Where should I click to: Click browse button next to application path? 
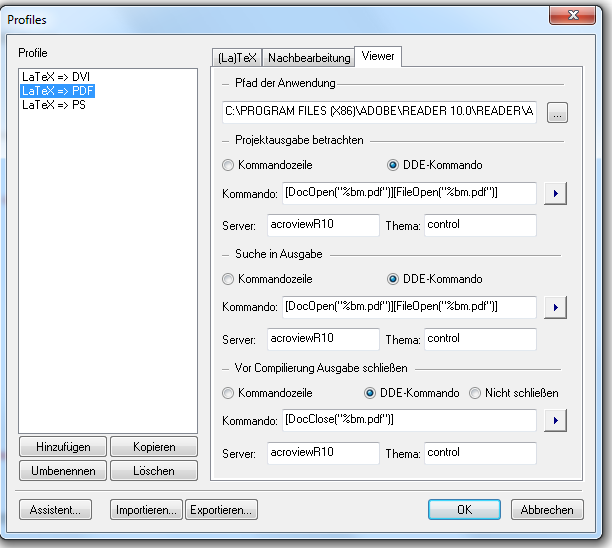[x=557, y=113]
